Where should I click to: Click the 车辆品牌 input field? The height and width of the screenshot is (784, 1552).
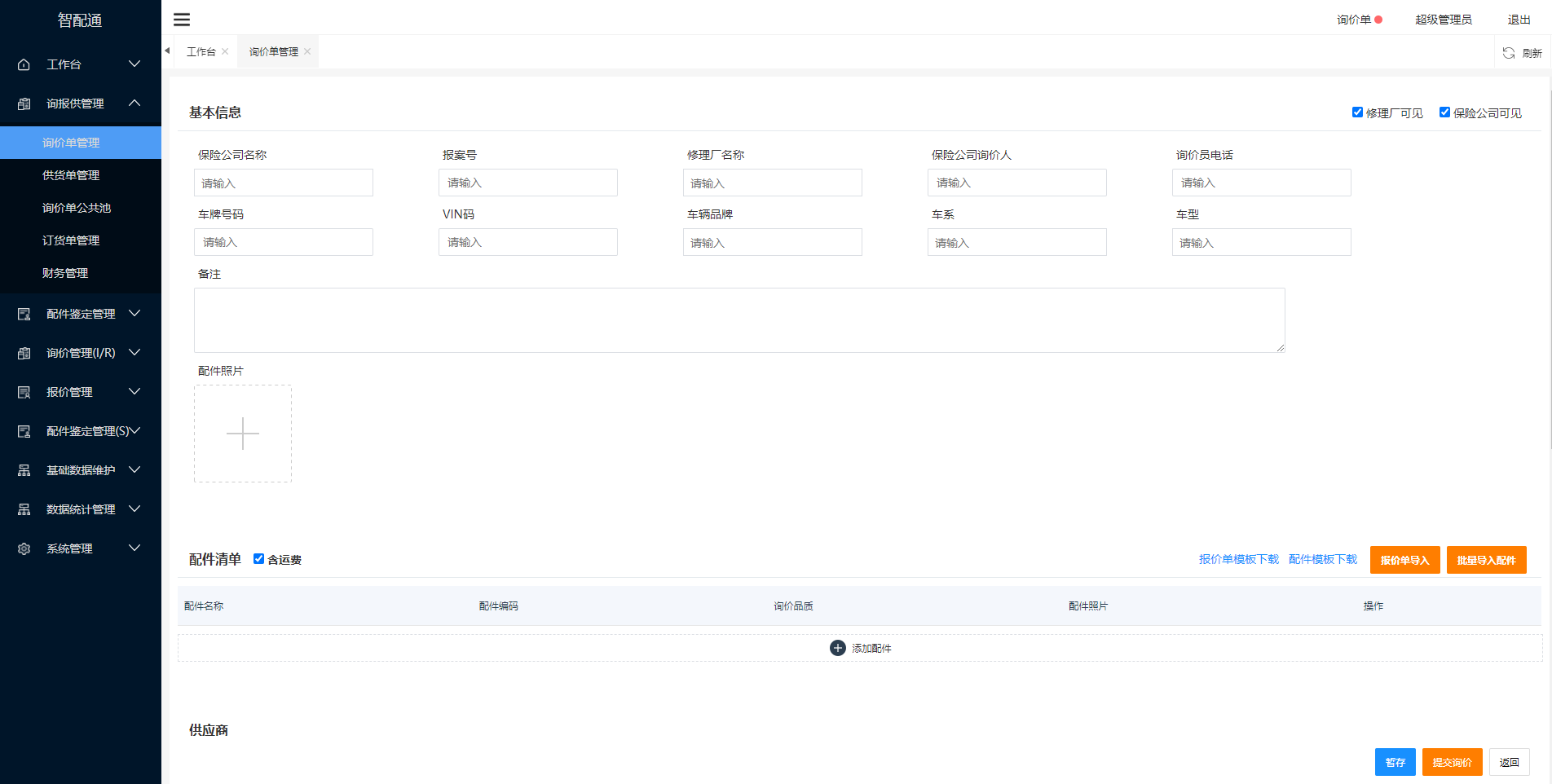tap(773, 242)
